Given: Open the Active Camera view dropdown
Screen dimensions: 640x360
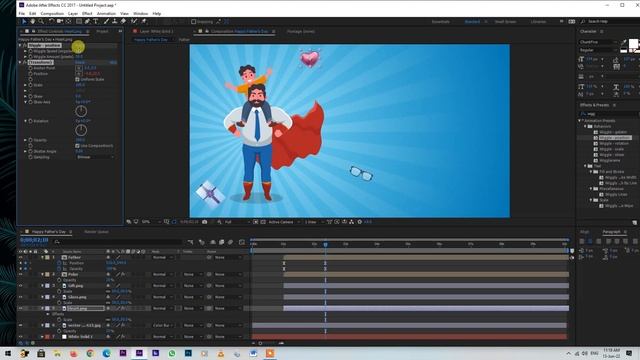Looking at the screenshot, I should coord(283,222).
